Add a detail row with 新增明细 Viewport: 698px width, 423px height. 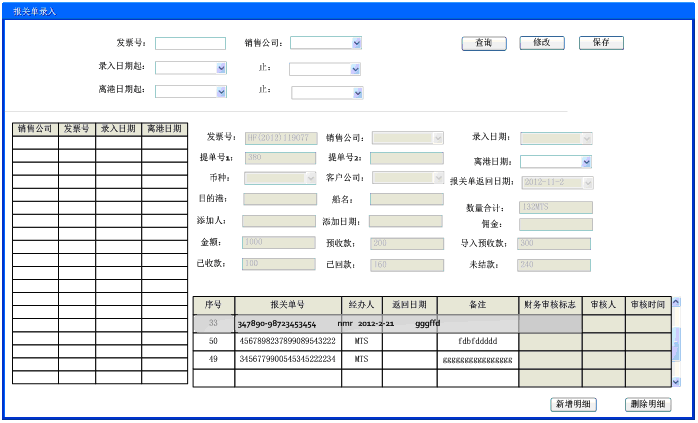coord(574,404)
